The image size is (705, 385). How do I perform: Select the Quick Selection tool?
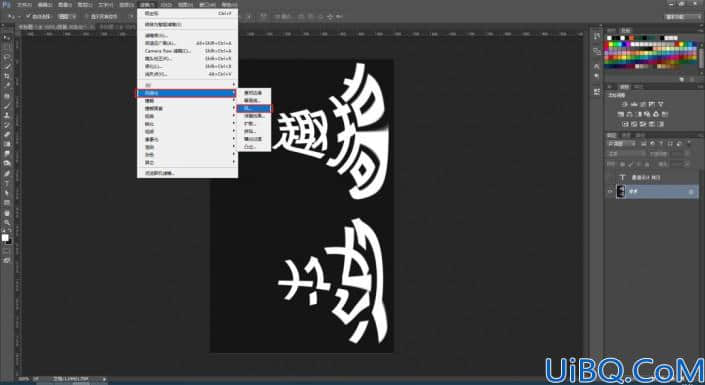click(x=7, y=66)
